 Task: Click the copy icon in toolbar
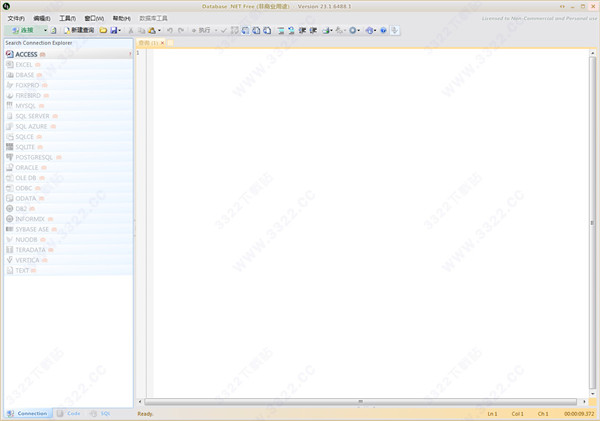(142, 30)
